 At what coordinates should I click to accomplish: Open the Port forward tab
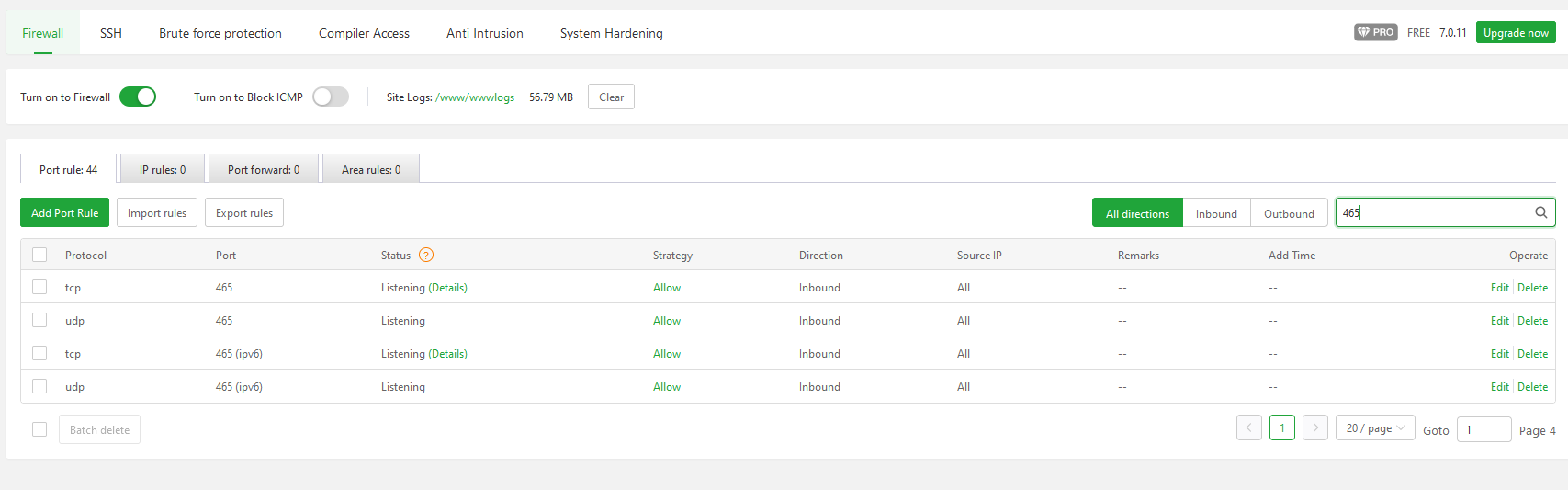click(x=264, y=169)
